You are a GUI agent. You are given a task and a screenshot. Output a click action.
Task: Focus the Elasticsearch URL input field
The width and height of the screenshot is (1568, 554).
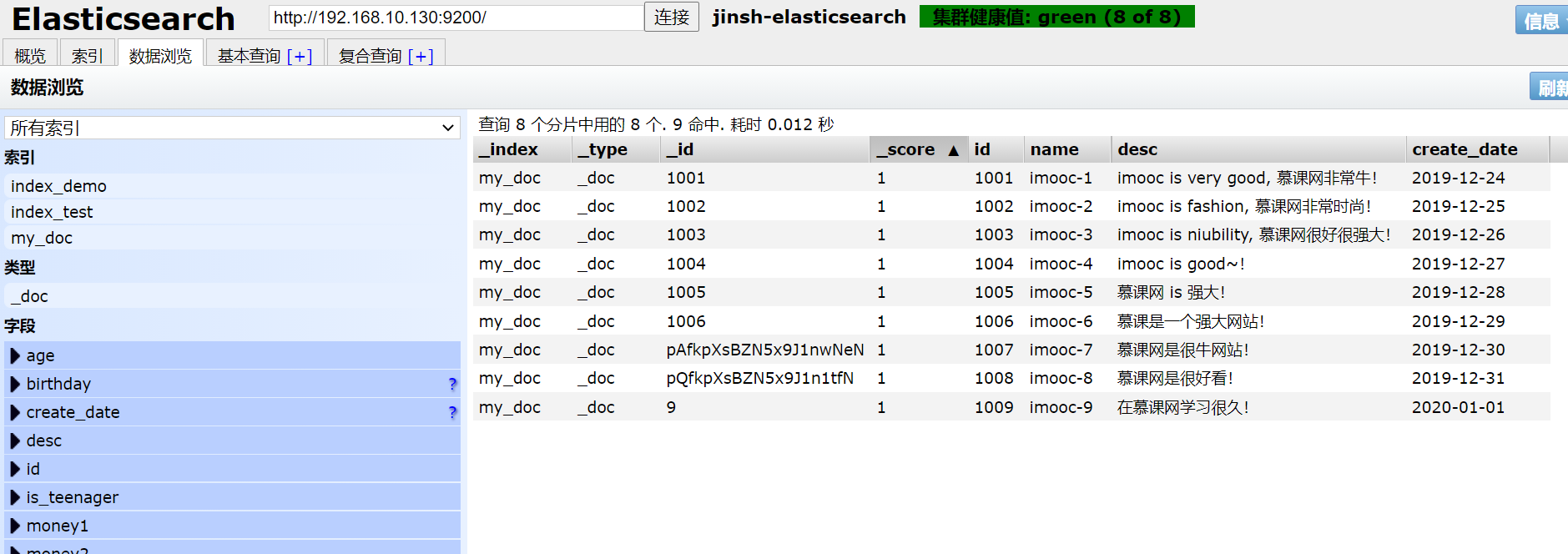[x=456, y=18]
